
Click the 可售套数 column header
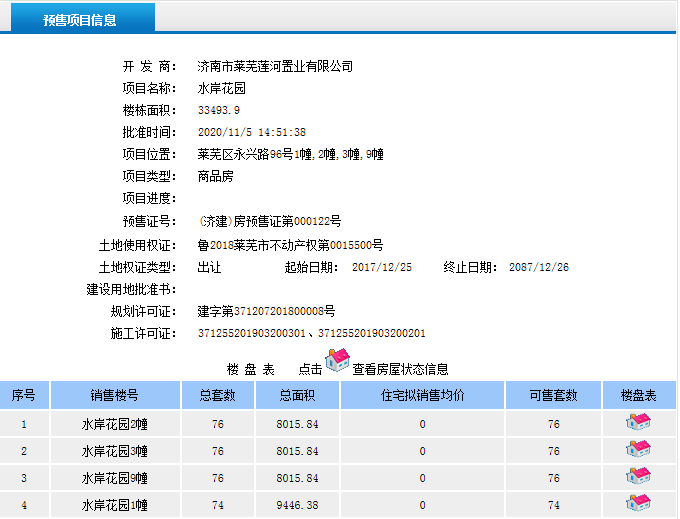pyautogui.click(x=553, y=395)
